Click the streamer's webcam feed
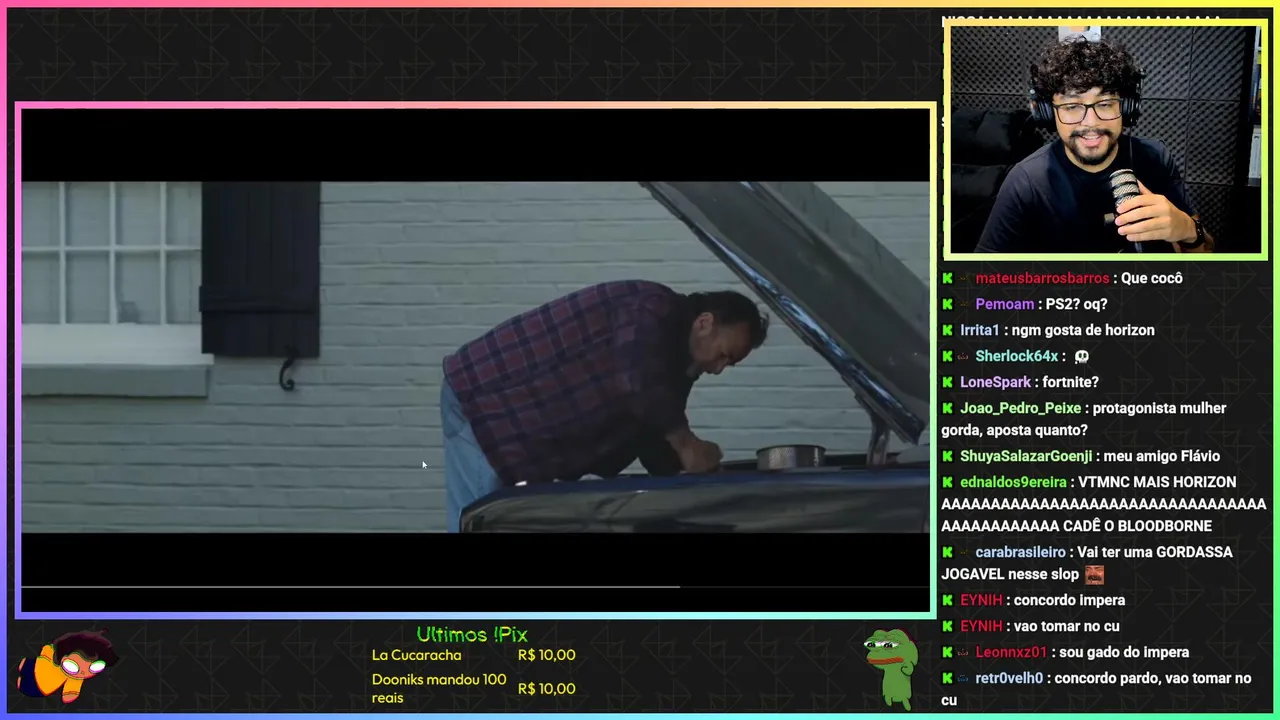The height and width of the screenshot is (720, 1280). click(x=1105, y=139)
